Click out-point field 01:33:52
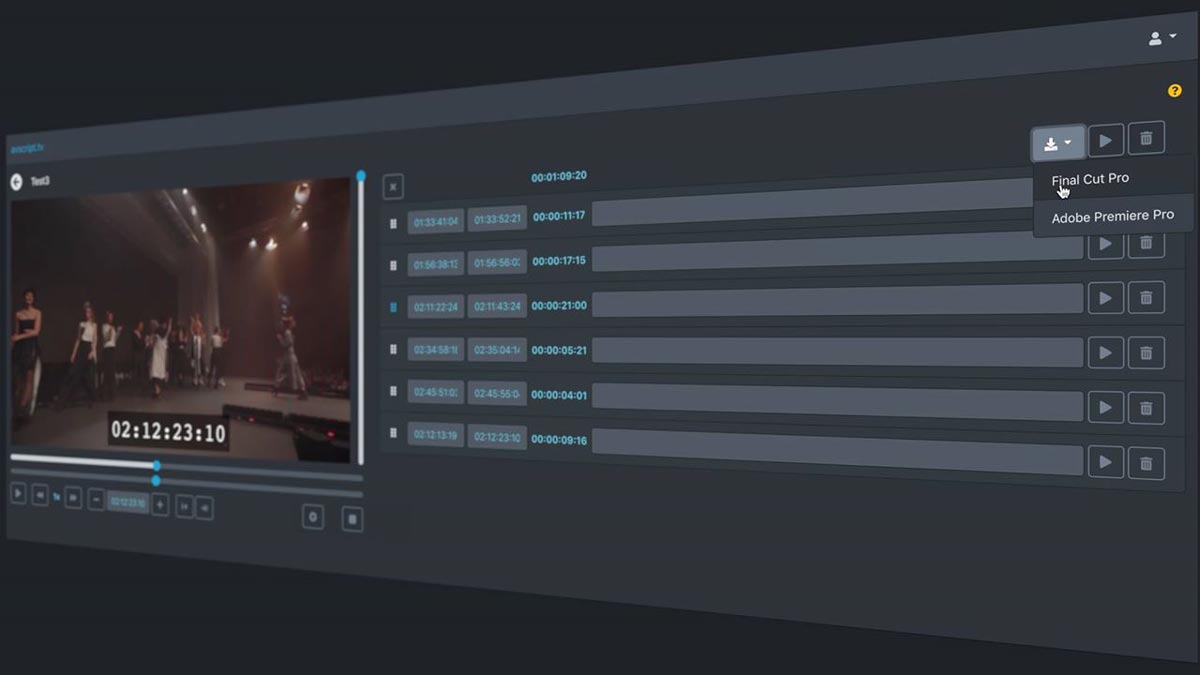Screen dimensions: 1200x675 (x=497, y=219)
